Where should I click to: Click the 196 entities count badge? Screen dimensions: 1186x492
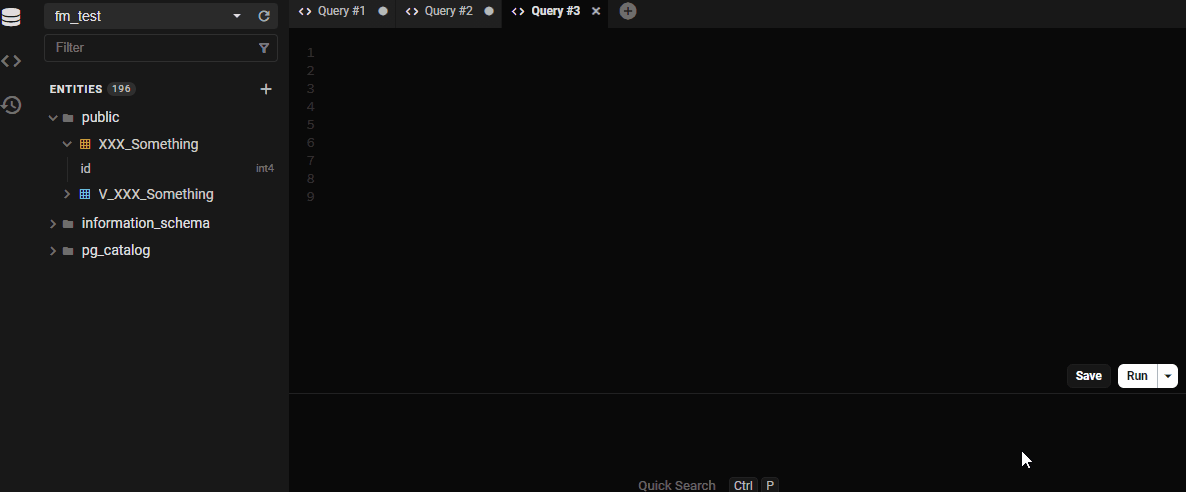pyautogui.click(x=121, y=89)
